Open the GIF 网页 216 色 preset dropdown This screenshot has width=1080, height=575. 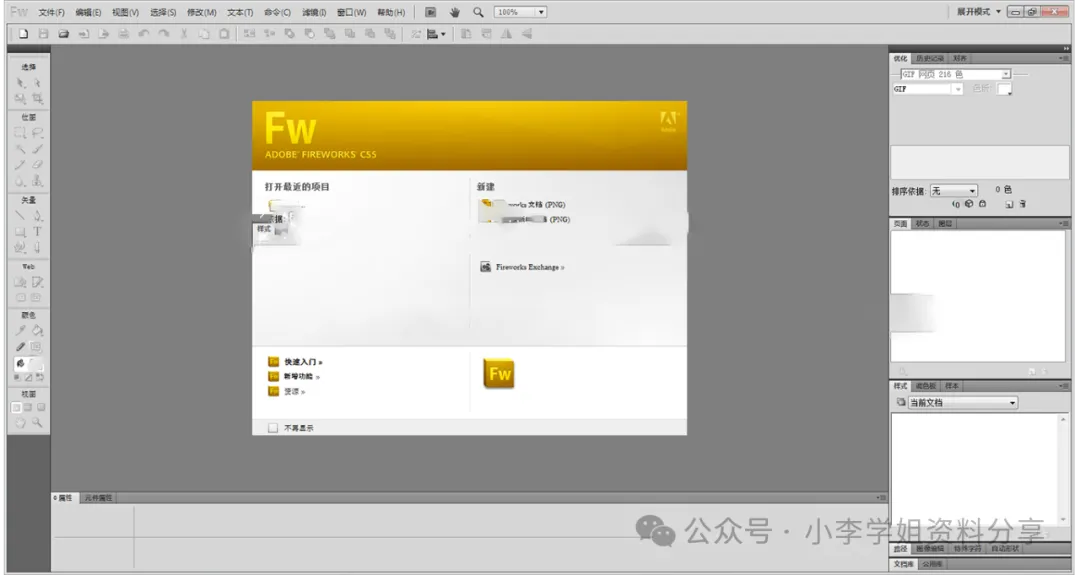[956, 74]
